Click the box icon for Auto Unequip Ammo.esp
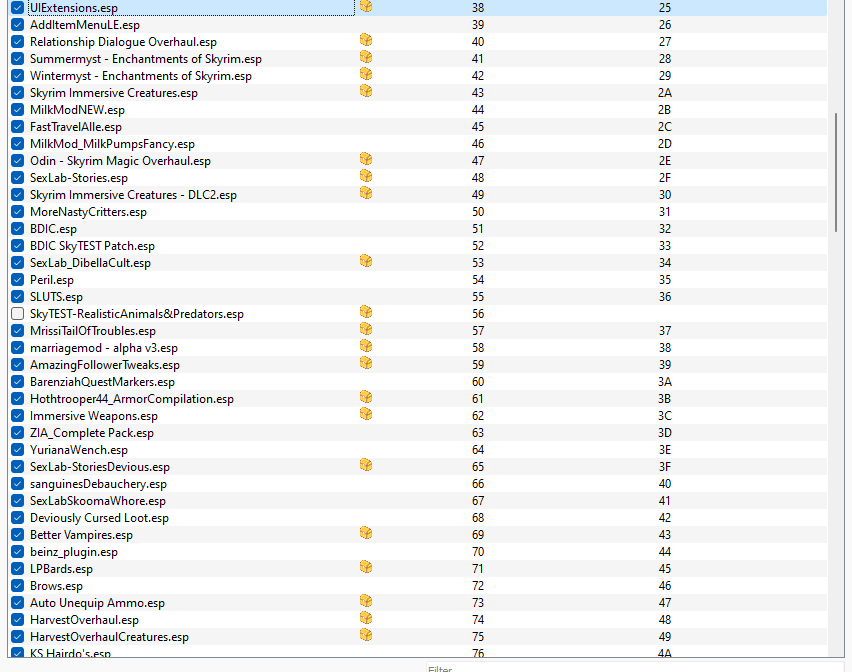Viewport: 852px width, 672px height. coord(366,601)
